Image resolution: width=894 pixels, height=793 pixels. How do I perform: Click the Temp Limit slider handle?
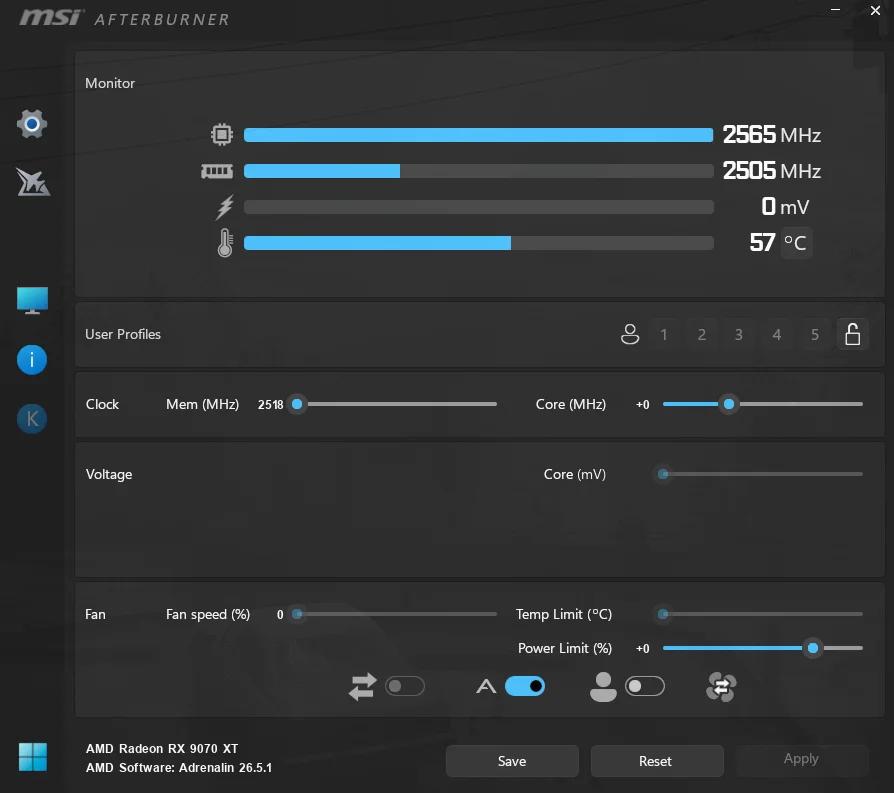click(x=663, y=614)
